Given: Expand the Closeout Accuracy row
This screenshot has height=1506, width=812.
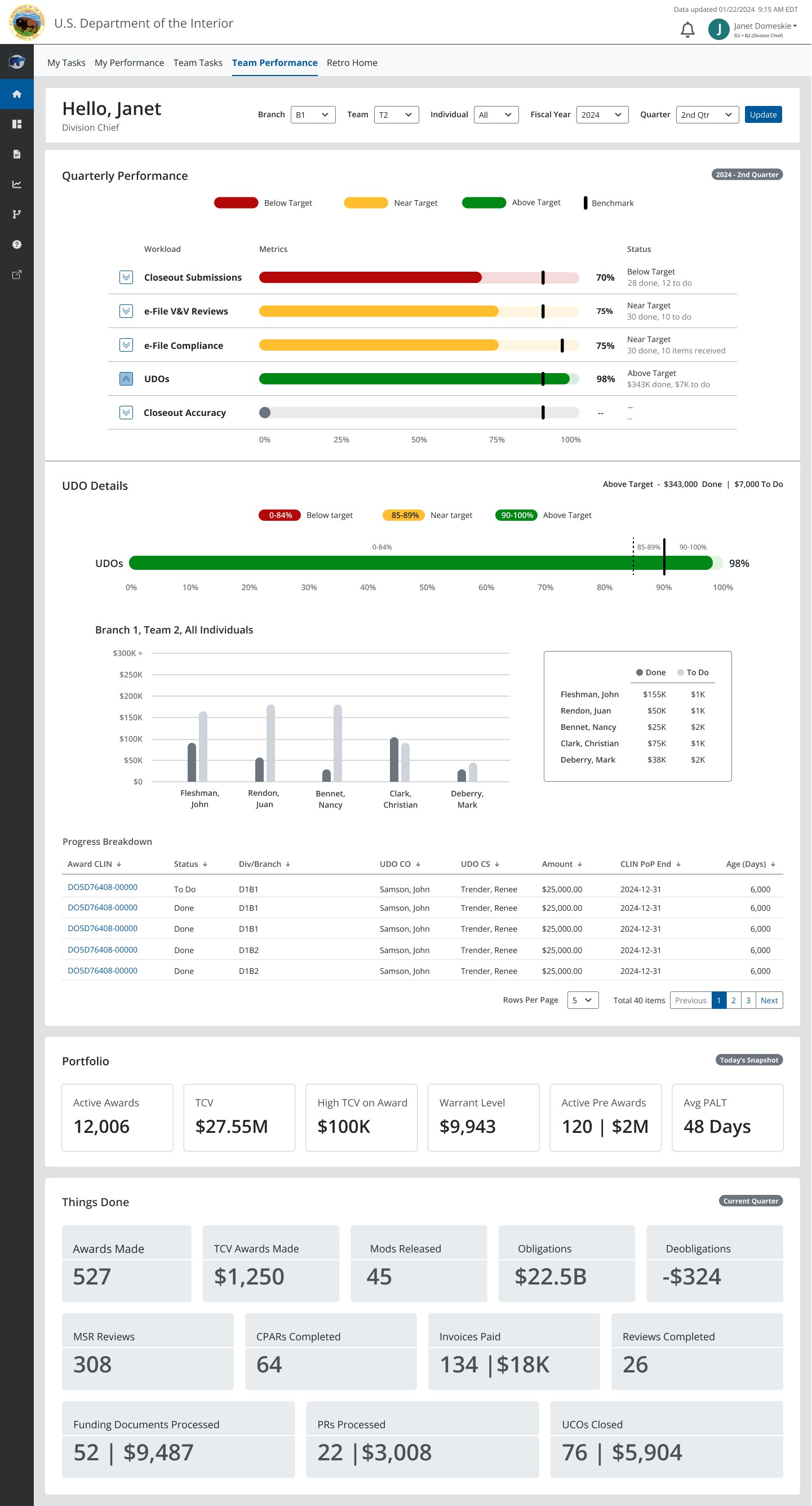Looking at the screenshot, I should pos(126,413).
